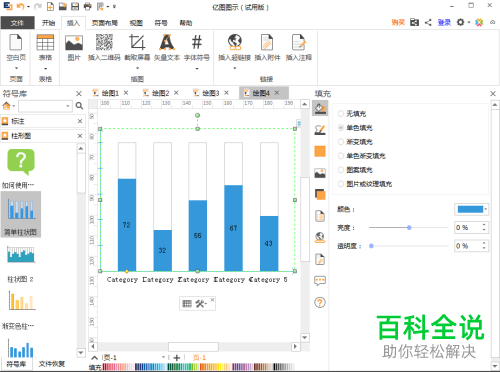The width and height of the screenshot is (500, 372).
Task: Close the 柱形图 library section
Action: [x=80, y=136]
